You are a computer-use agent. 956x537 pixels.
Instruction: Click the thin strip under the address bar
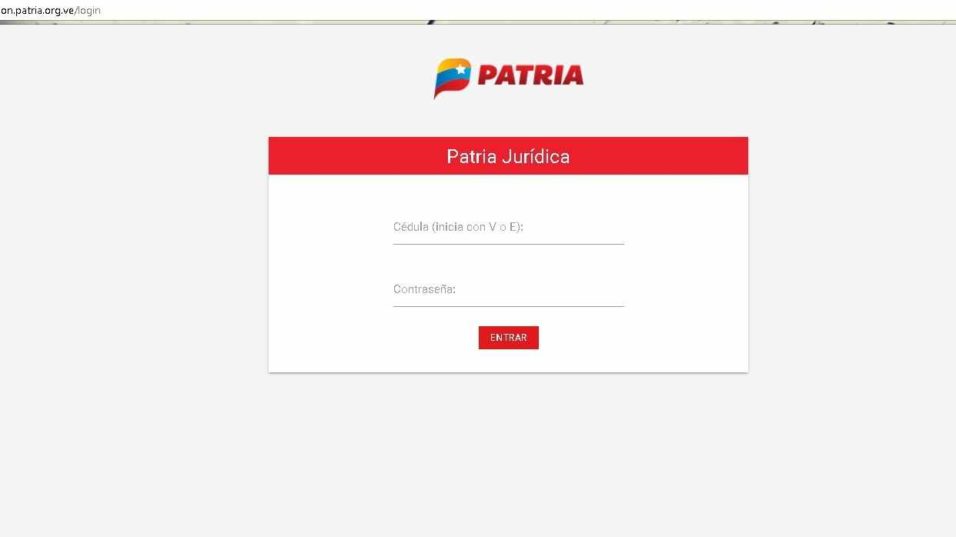coord(478,23)
